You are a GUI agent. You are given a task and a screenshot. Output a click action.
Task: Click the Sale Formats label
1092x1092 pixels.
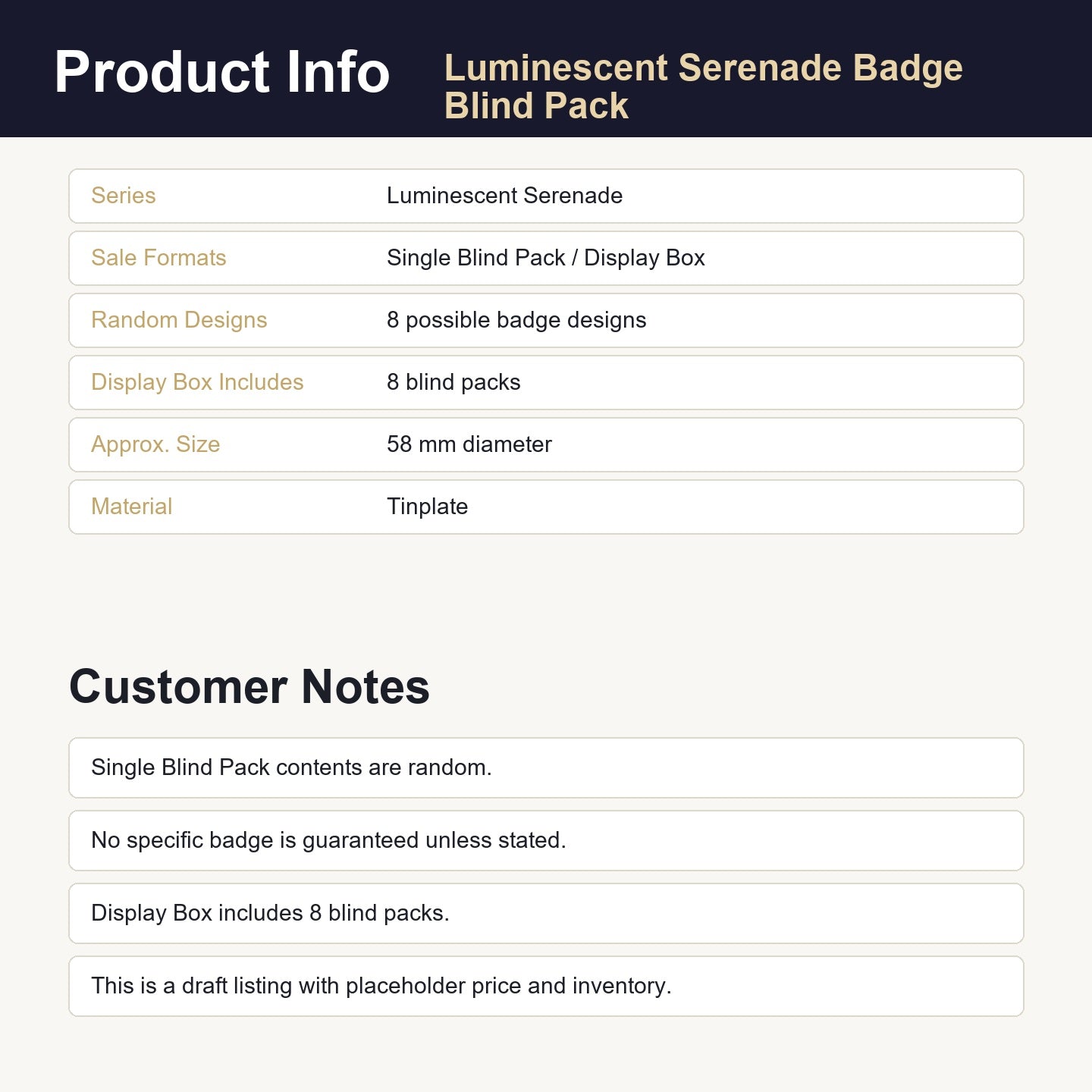[x=158, y=258]
